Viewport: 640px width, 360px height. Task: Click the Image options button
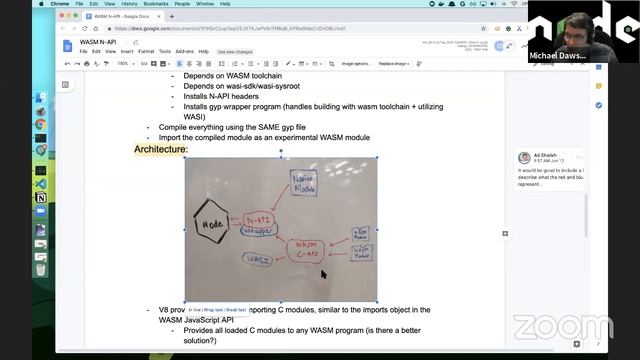(x=356, y=64)
